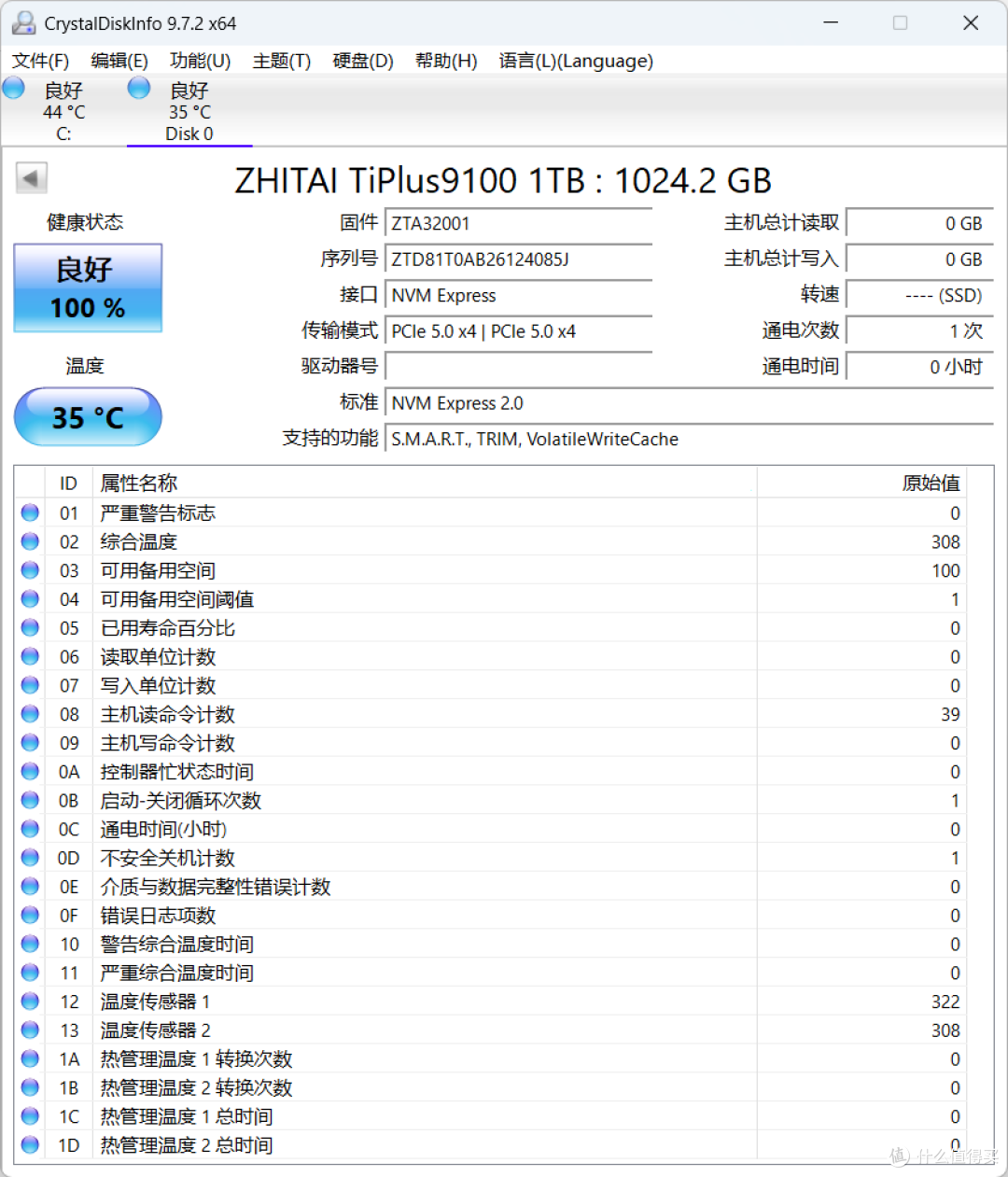
Task: Click the 通电次数 value 1 次
Action: [x=919, y=331]
